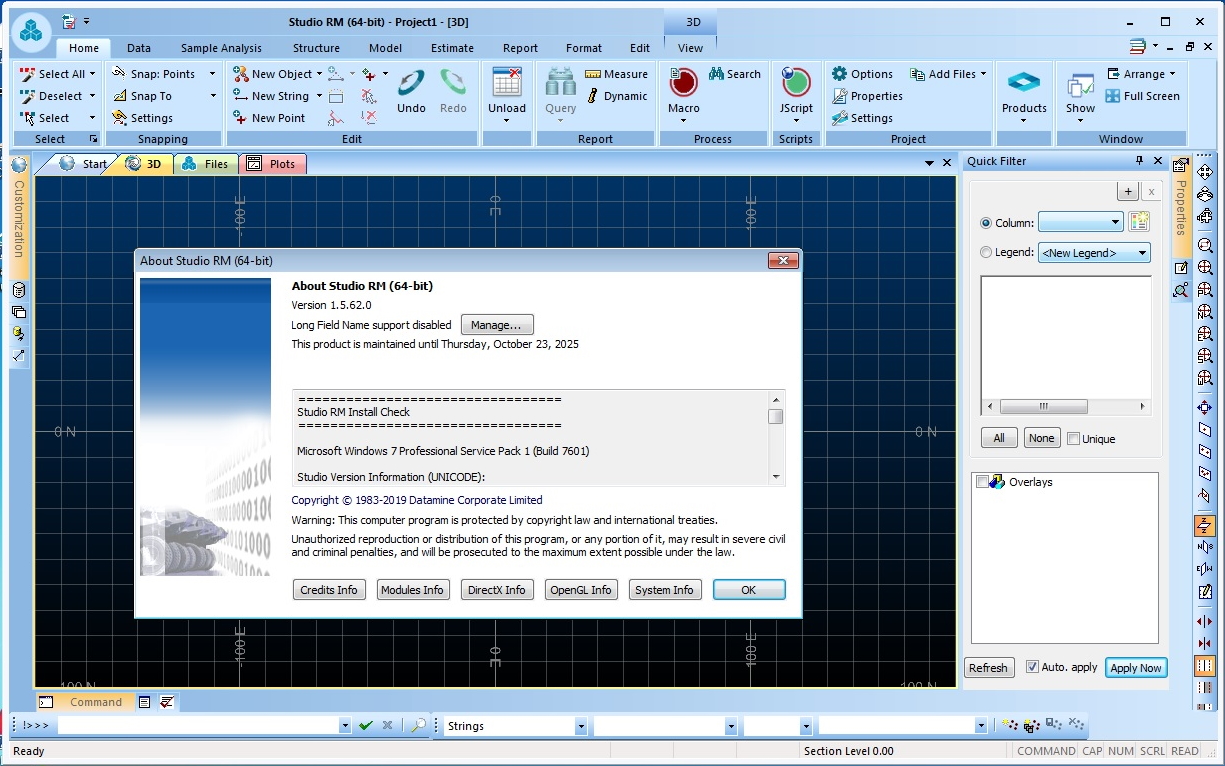This screenshot has width=1225, height=766.
Task: Open Snapping Settings
Action: (142, 118)
